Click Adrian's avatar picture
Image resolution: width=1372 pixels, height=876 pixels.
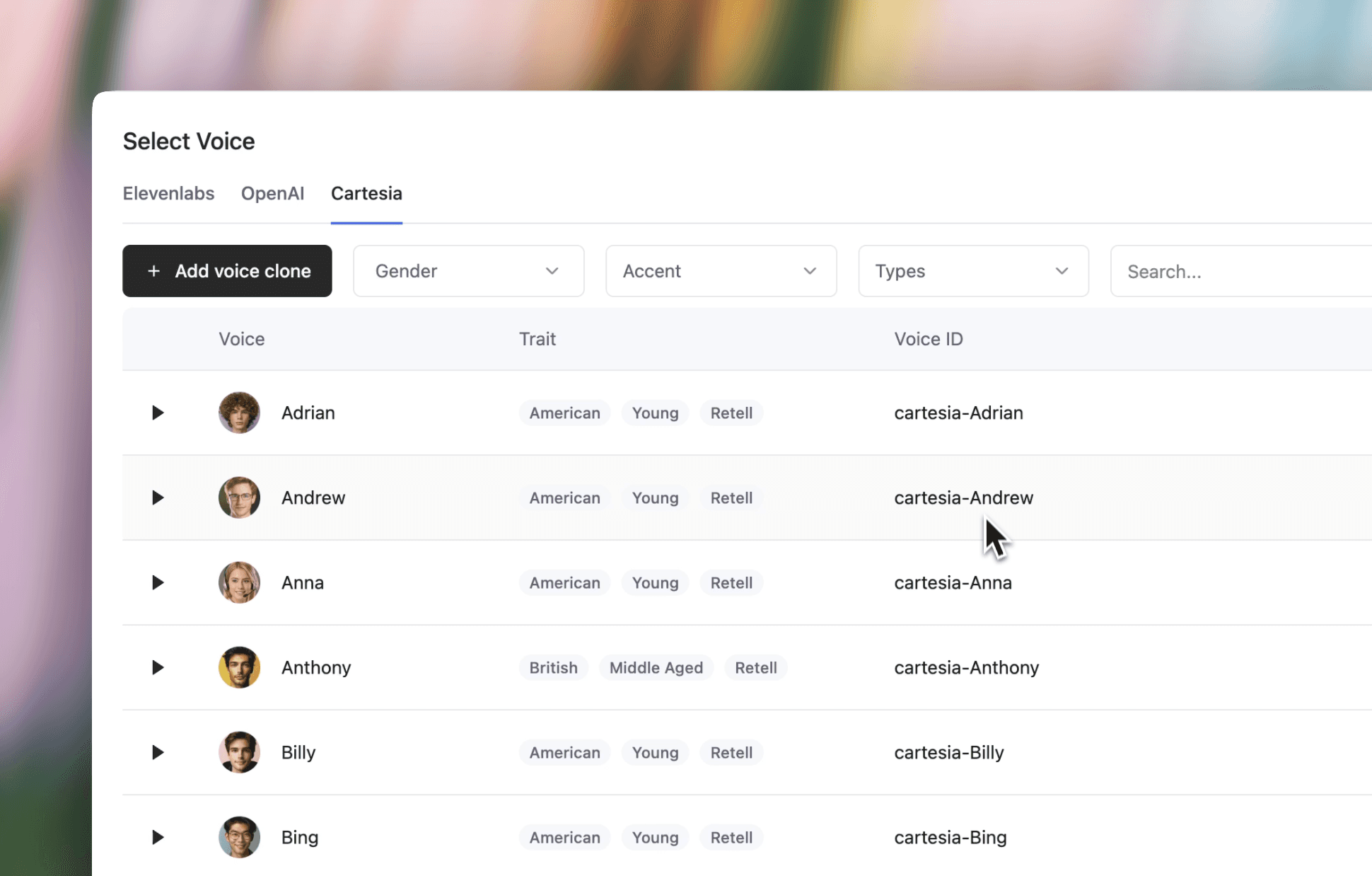click(239, 413)
